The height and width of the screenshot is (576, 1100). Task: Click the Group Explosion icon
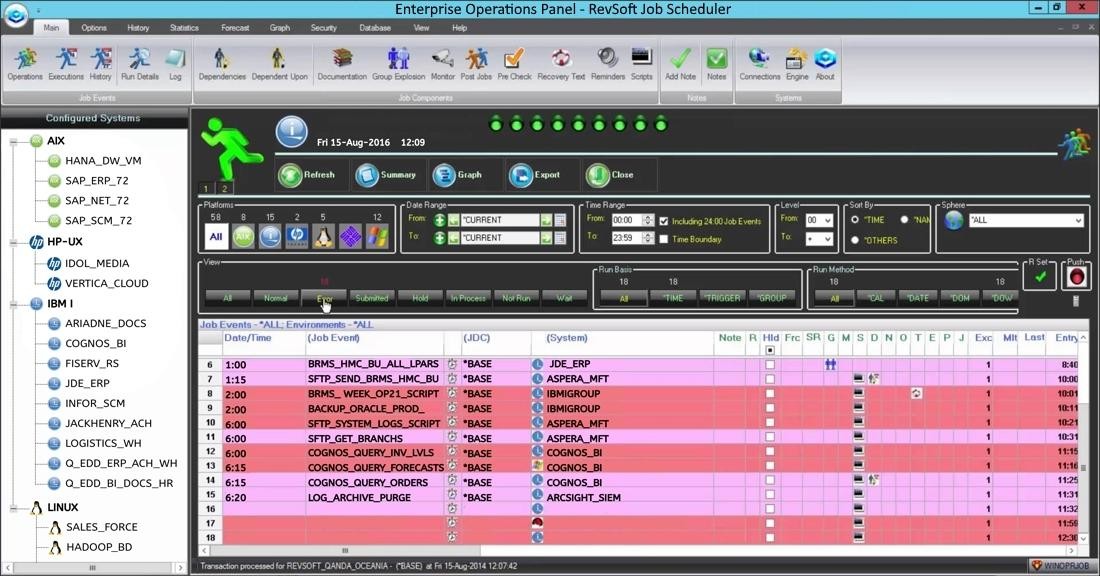[398, 62]
